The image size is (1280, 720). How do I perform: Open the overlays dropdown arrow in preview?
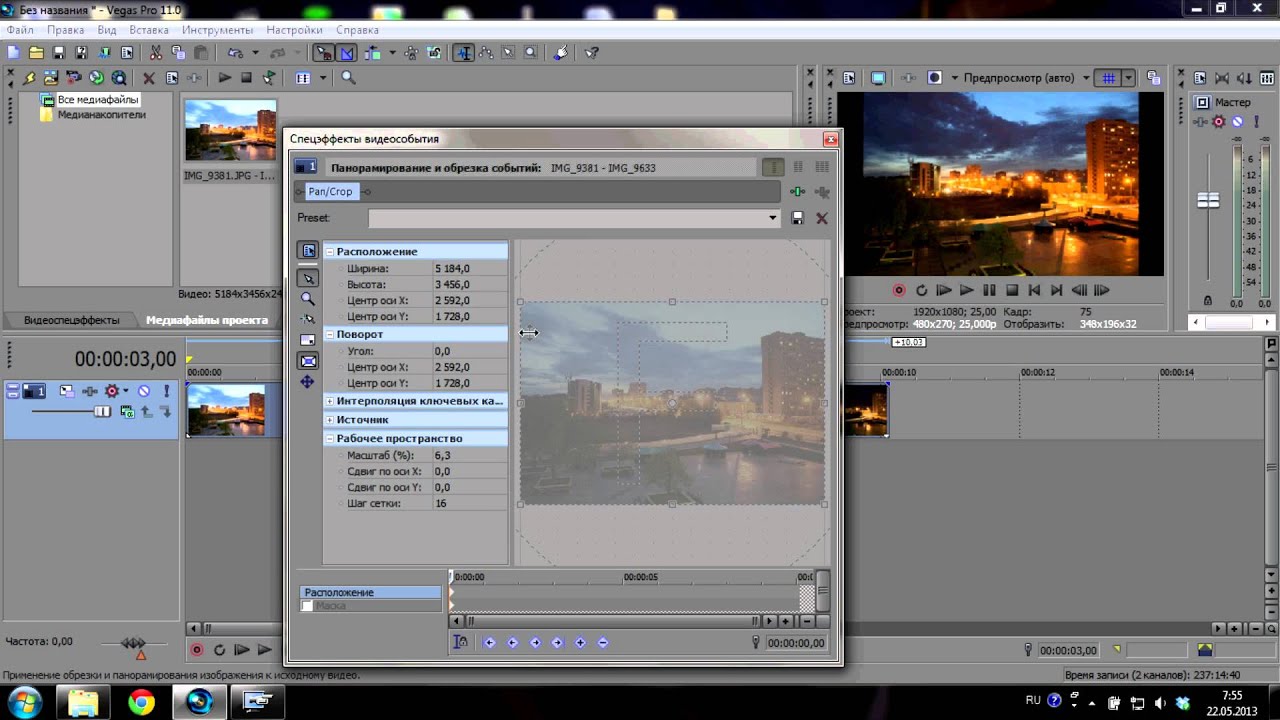(1128, 78)
